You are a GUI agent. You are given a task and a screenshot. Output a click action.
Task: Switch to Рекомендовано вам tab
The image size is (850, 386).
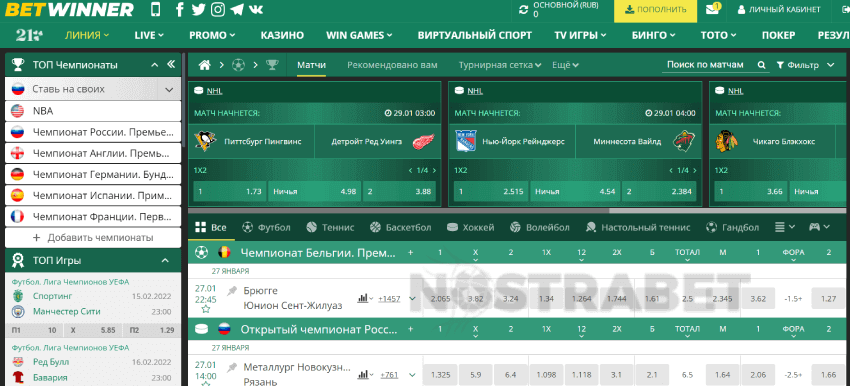coord(392,65)
